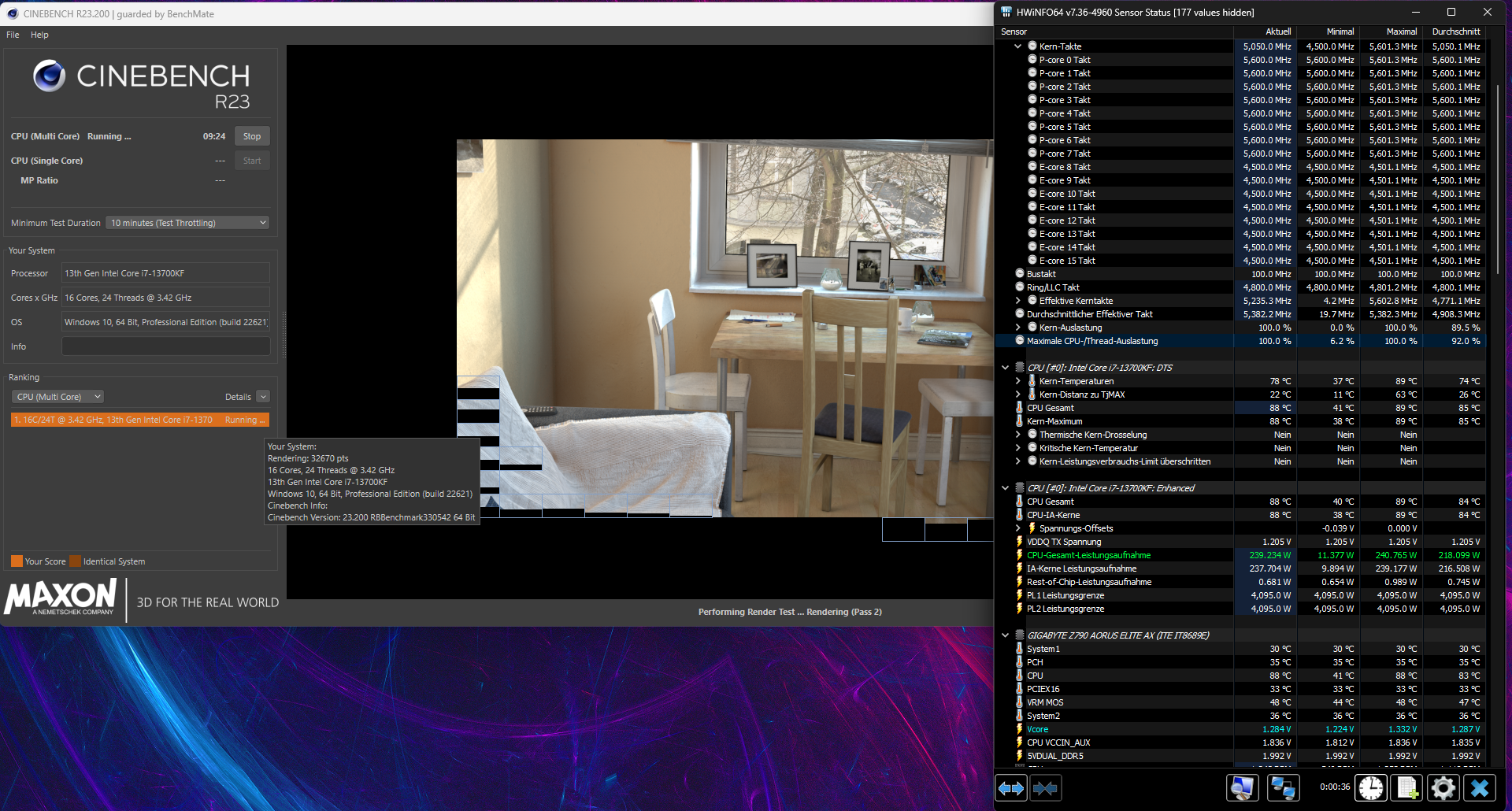Click the Cinebench icon in the title bar
The height and width of the screenshot is (811, 1512).
click(13, 13)
